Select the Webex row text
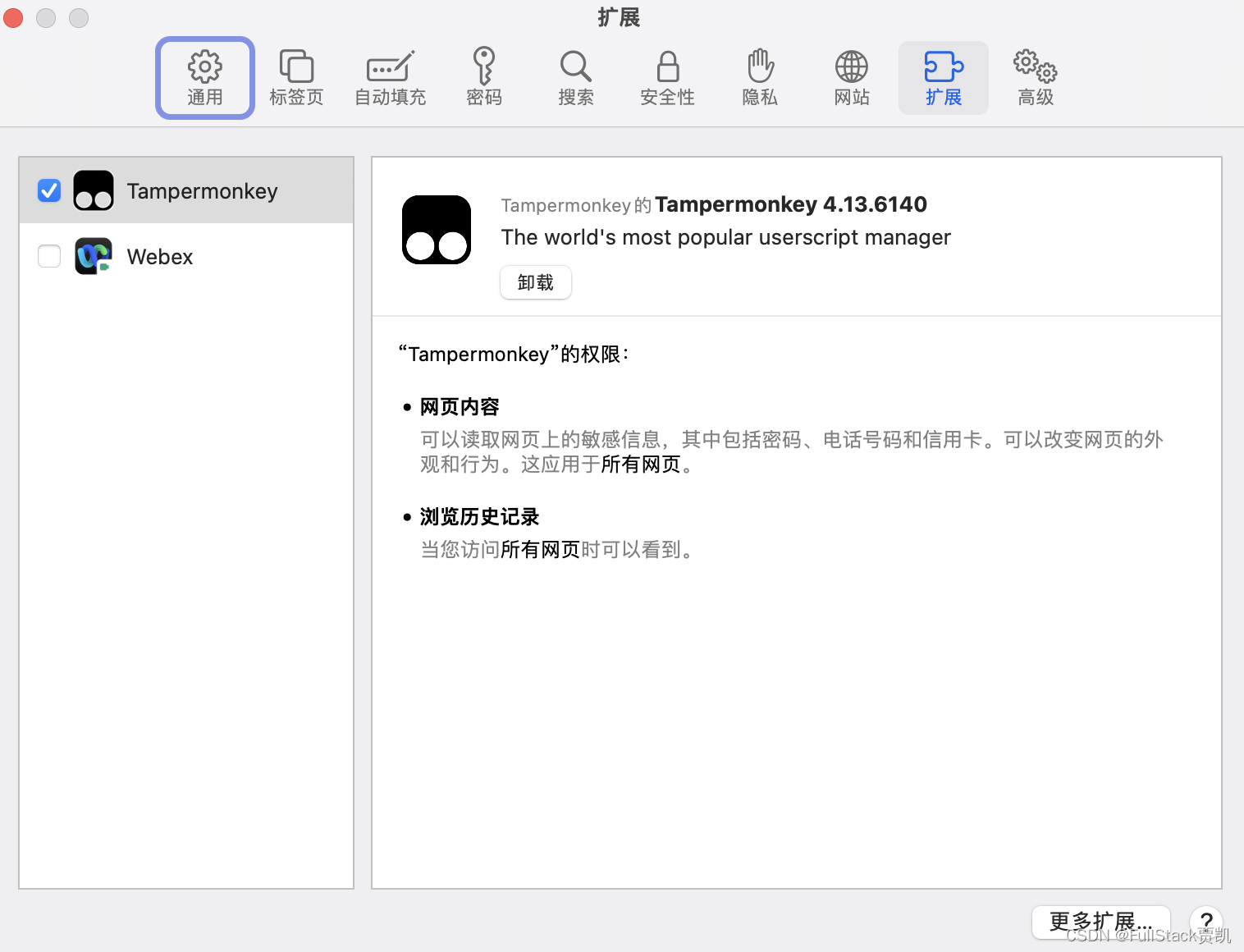1244x952 pixels. tap(160, 257)
